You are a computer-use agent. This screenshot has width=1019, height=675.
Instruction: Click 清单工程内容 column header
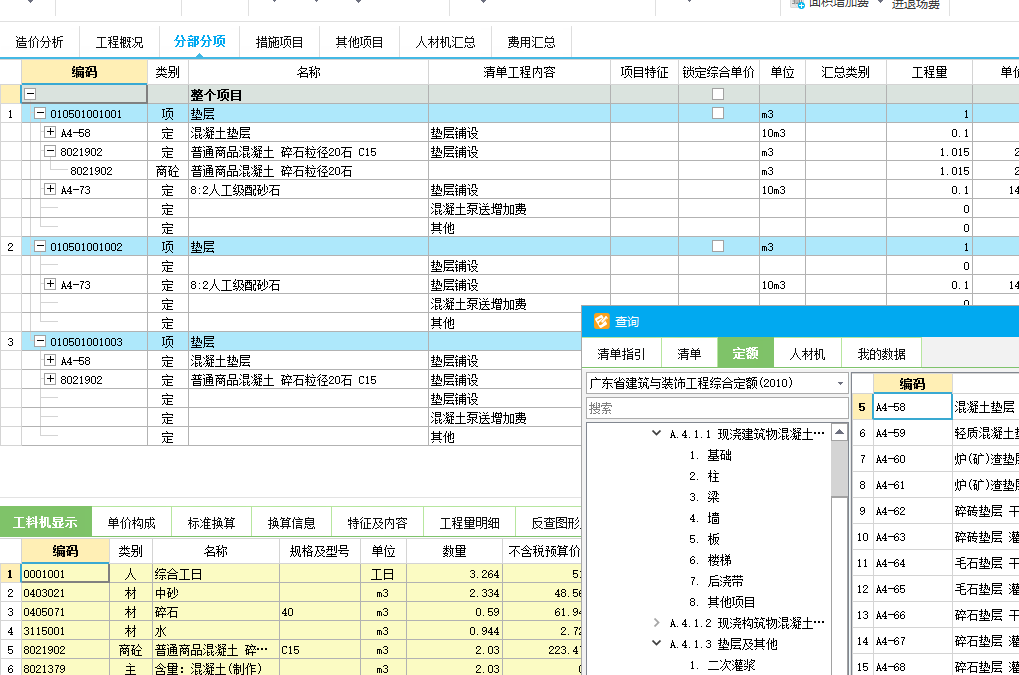pyautogui.click(x=519, y=72)
